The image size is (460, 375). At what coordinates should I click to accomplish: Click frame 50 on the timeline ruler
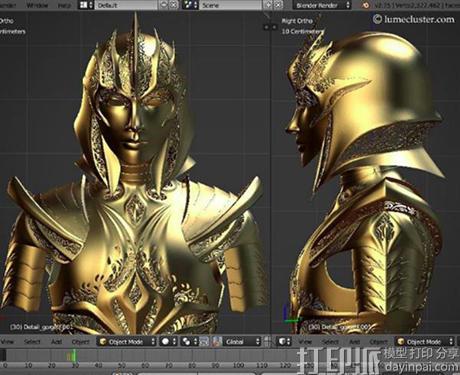coord(122,366)
